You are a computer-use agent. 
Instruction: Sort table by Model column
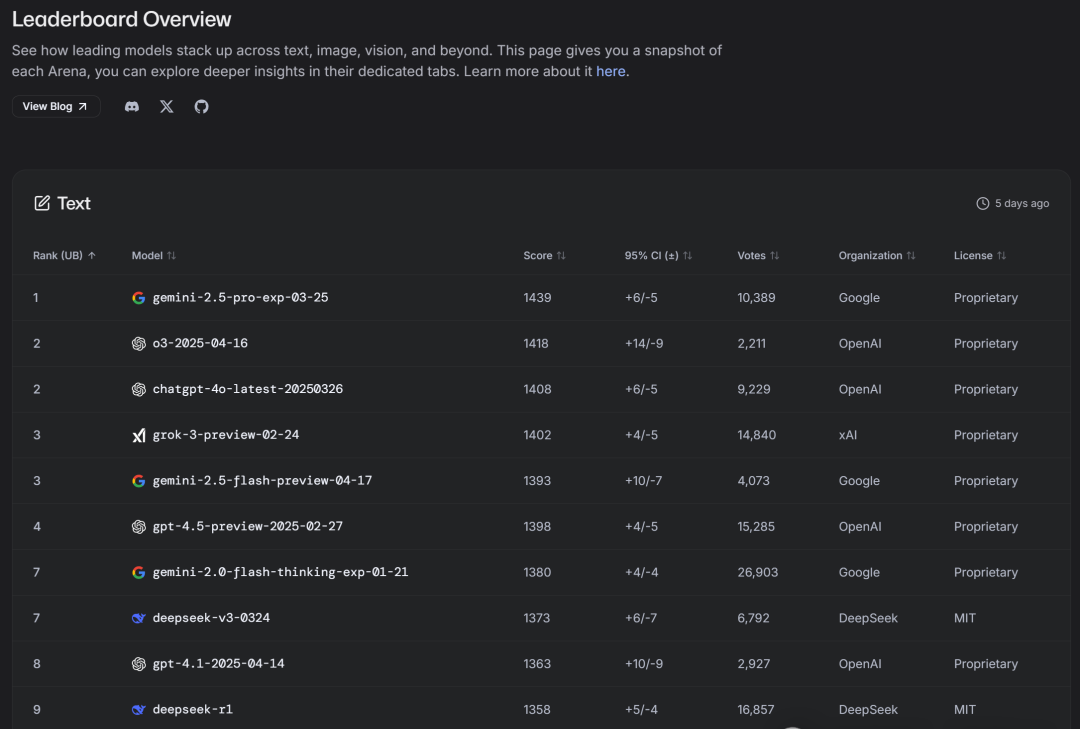(154, 256)
